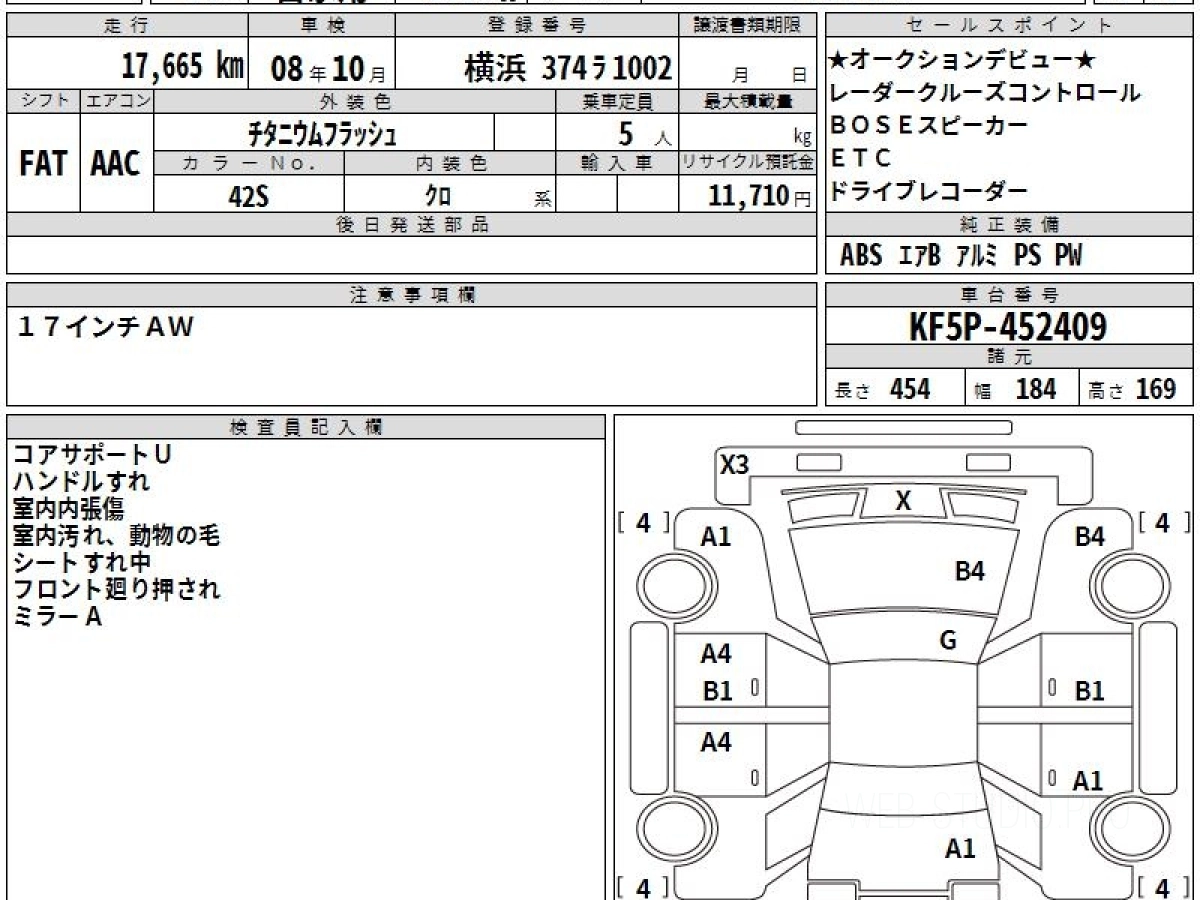
Task: Click inspector note フロント廻り押され
Action: (x=116, y=589)
